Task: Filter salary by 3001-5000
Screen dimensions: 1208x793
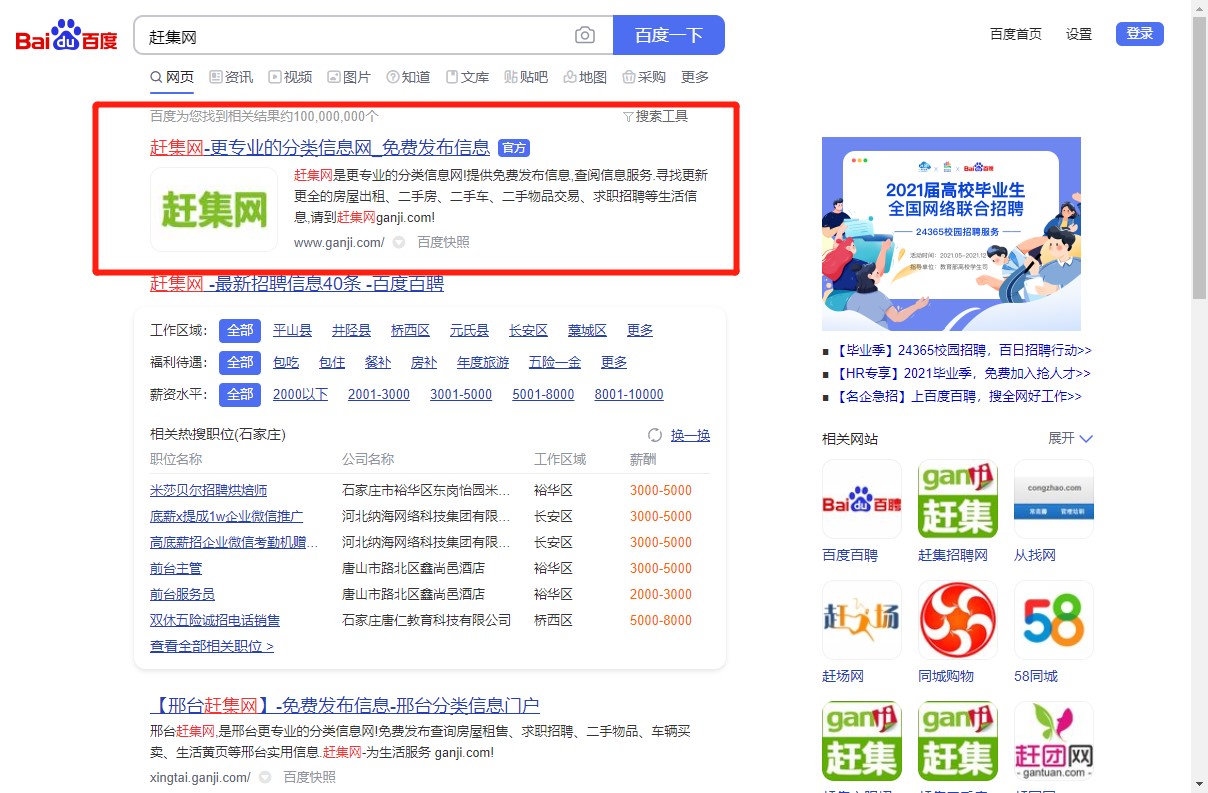Action: click(461, 395)
